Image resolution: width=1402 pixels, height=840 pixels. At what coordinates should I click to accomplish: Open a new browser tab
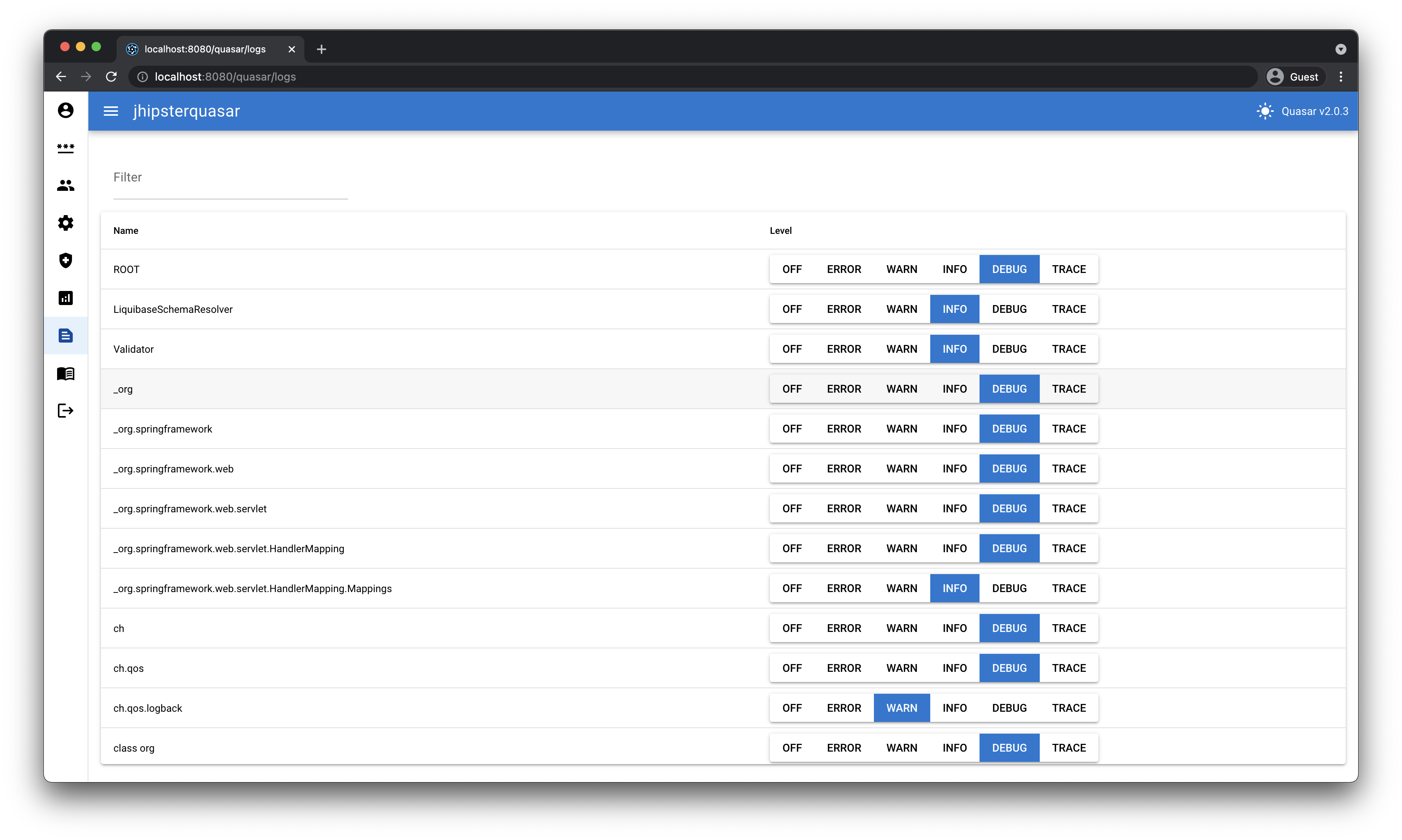coord(322,49)
